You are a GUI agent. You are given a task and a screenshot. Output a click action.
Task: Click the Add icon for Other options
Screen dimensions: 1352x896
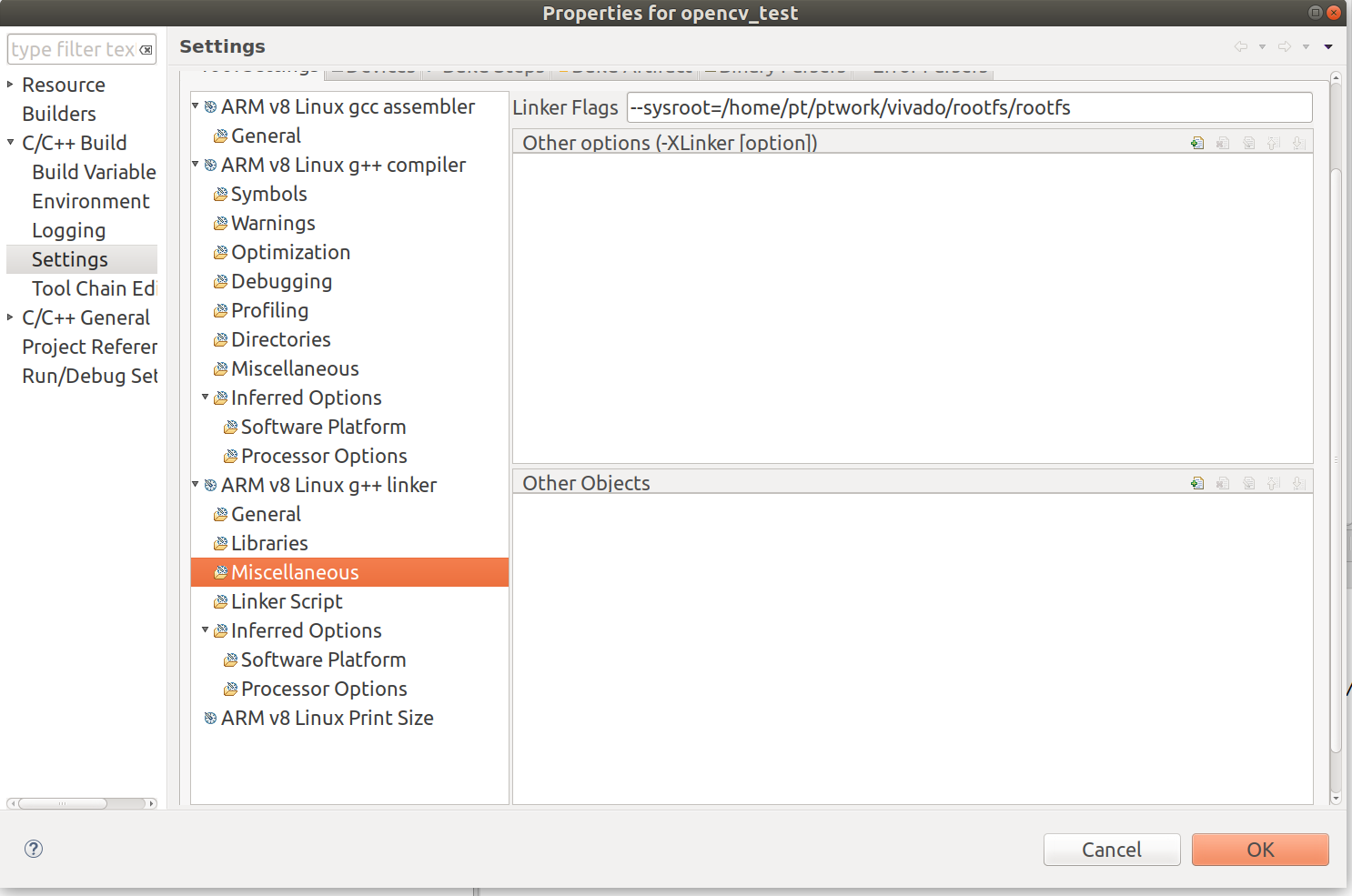1196,143
